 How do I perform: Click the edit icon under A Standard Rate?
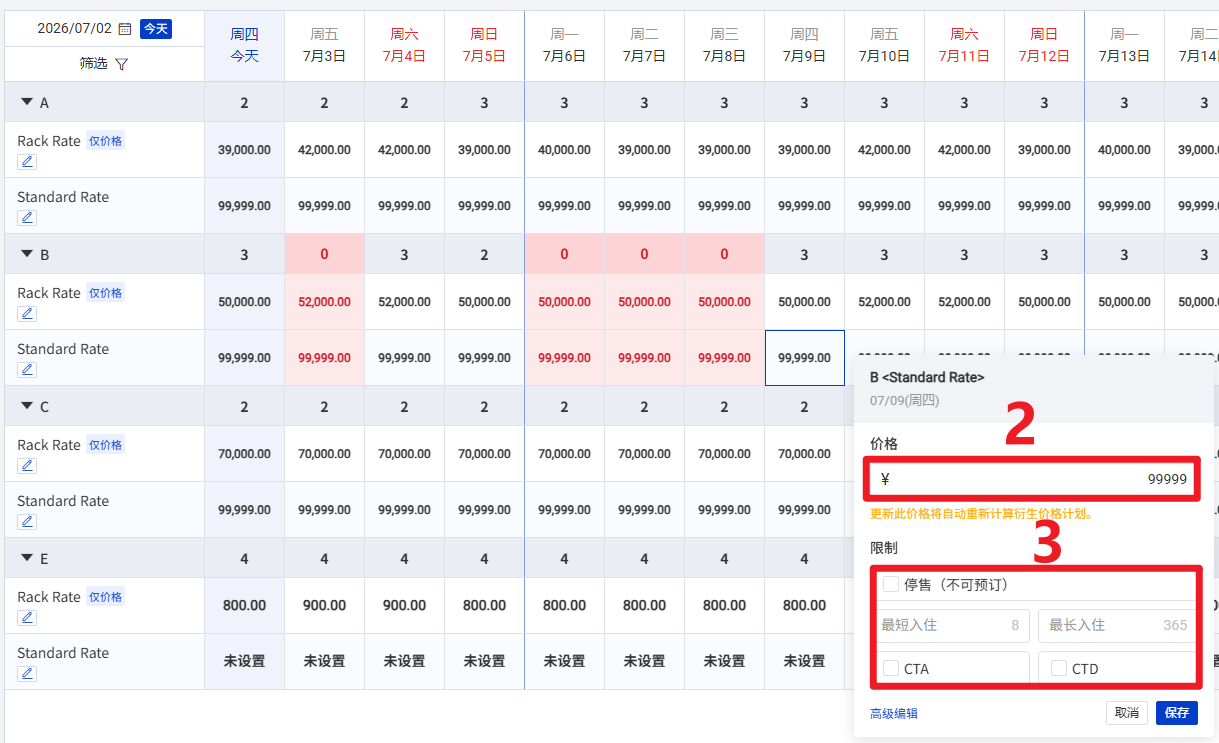click(28, 218)
